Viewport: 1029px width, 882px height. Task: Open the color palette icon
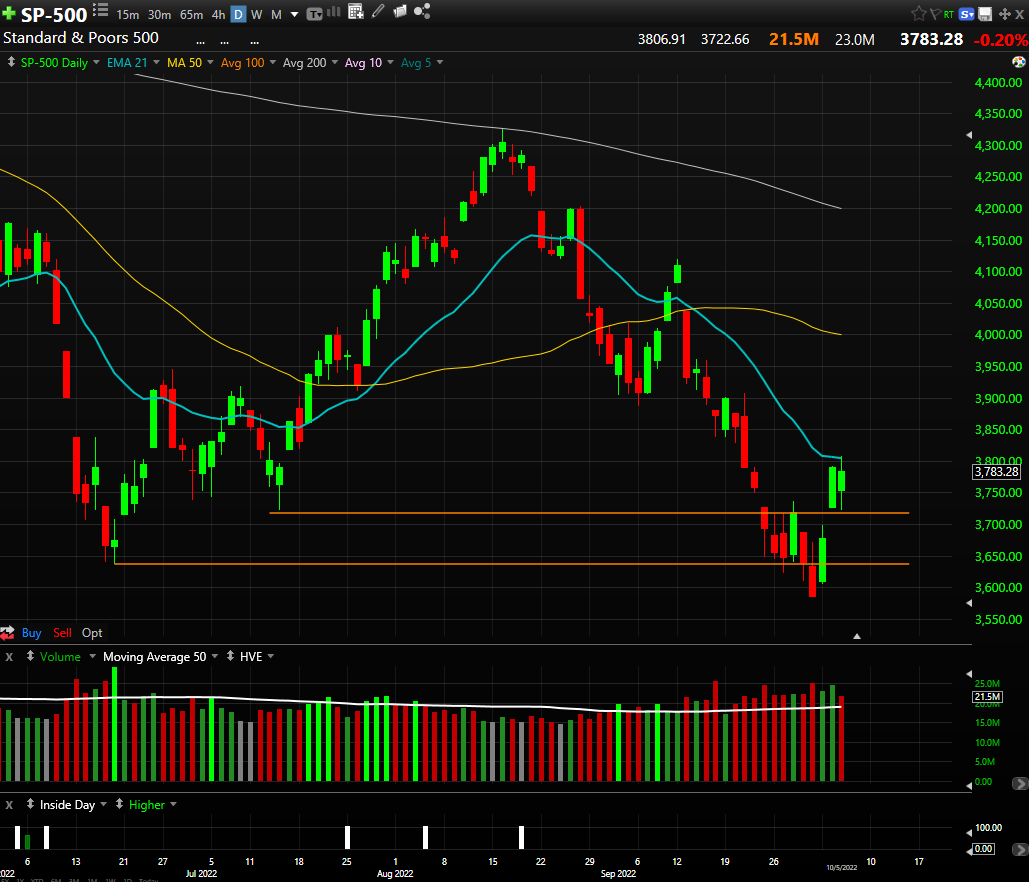(x=1018, y=62)
